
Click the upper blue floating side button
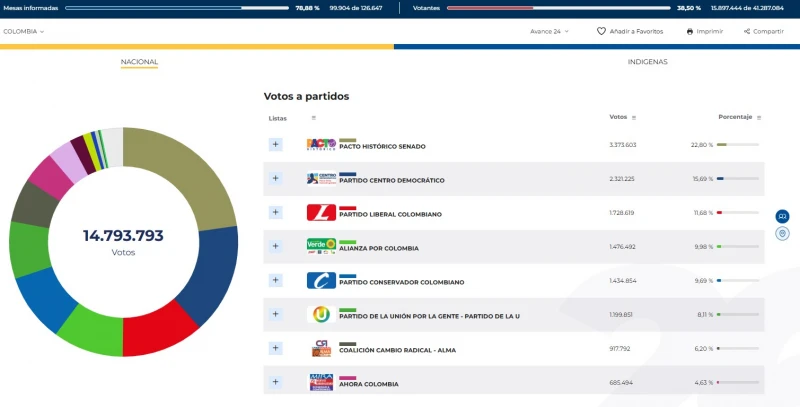782,216
